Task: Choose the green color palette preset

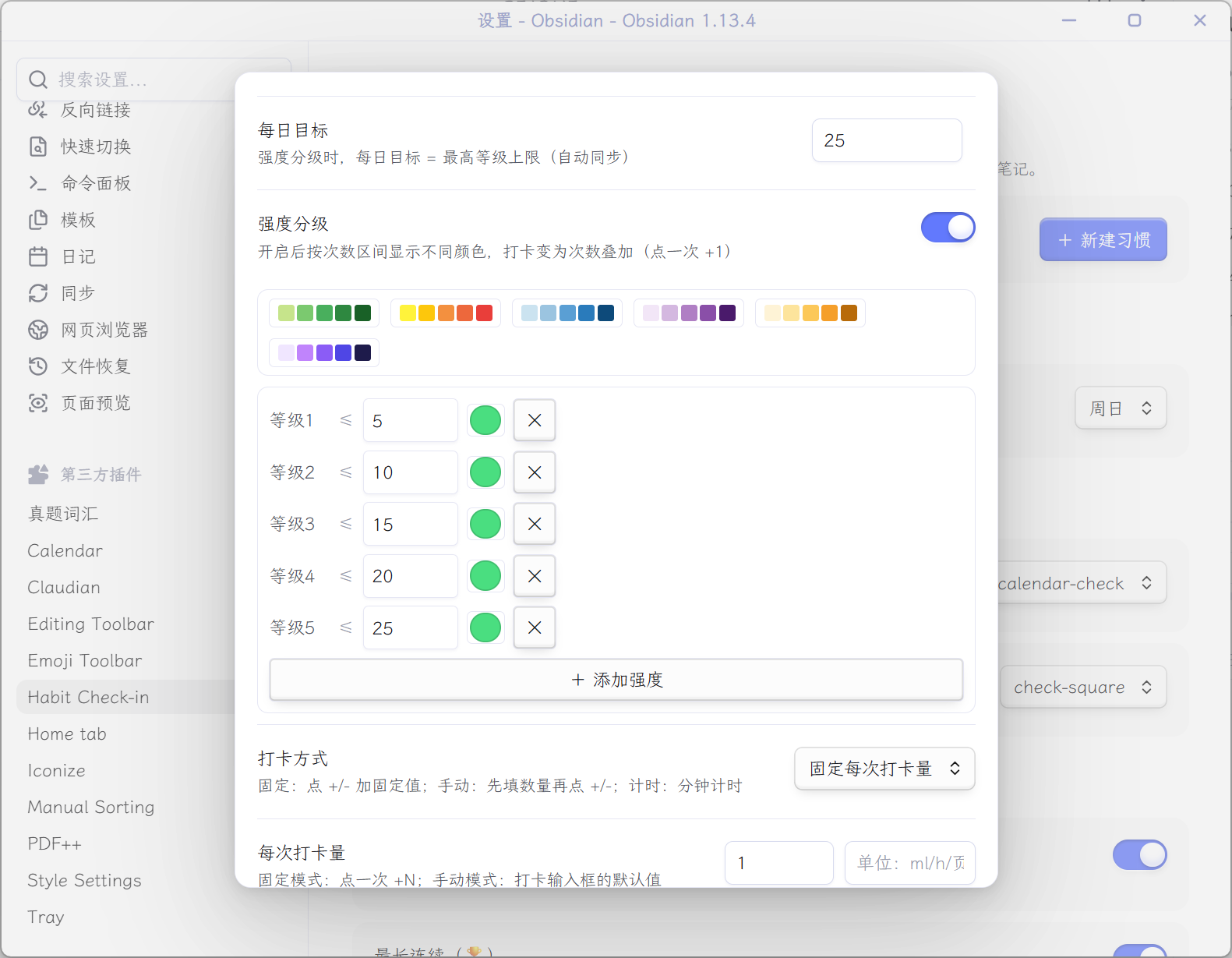Action: 324,313
